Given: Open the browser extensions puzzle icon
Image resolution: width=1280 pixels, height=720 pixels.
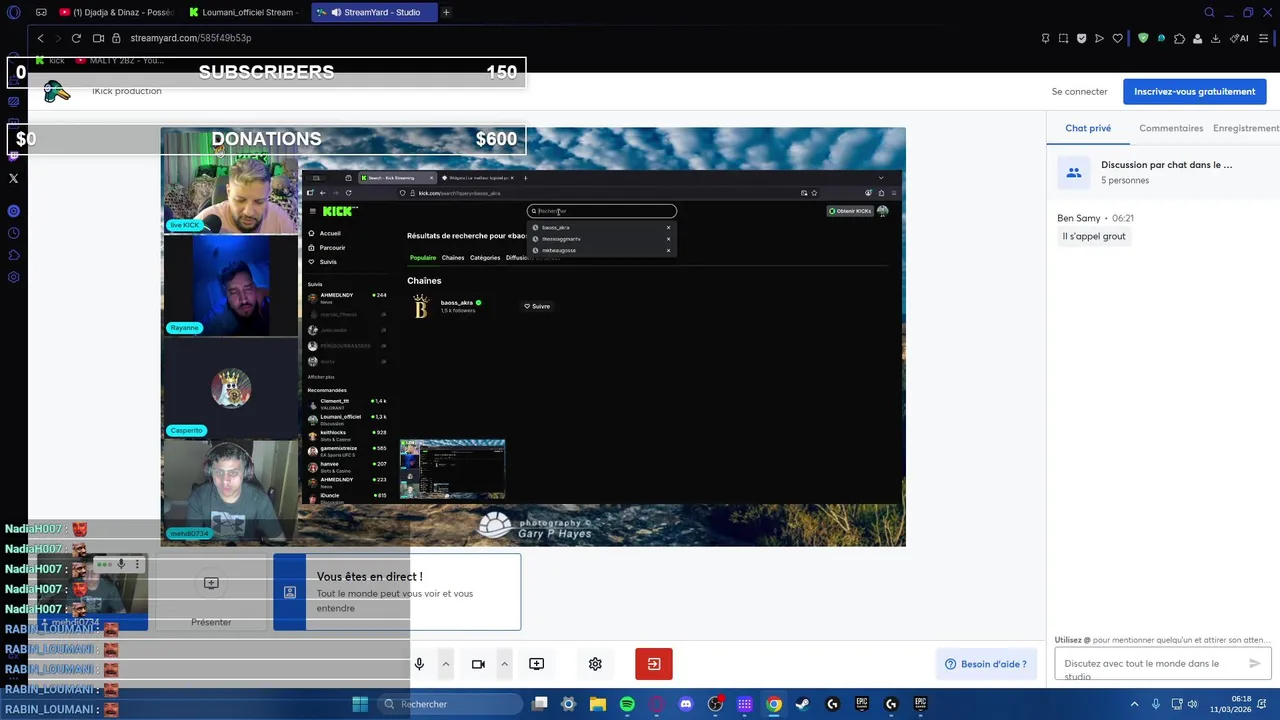Looking at the screenshot, I should click(1180, 38).
